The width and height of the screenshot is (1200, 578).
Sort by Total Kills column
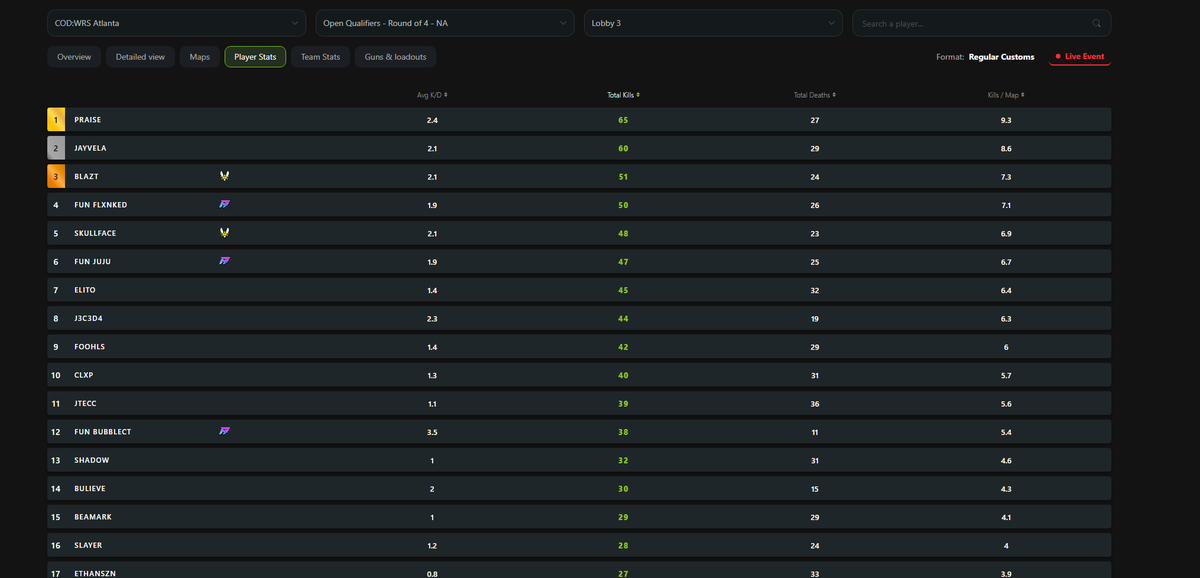pos(623,95)
